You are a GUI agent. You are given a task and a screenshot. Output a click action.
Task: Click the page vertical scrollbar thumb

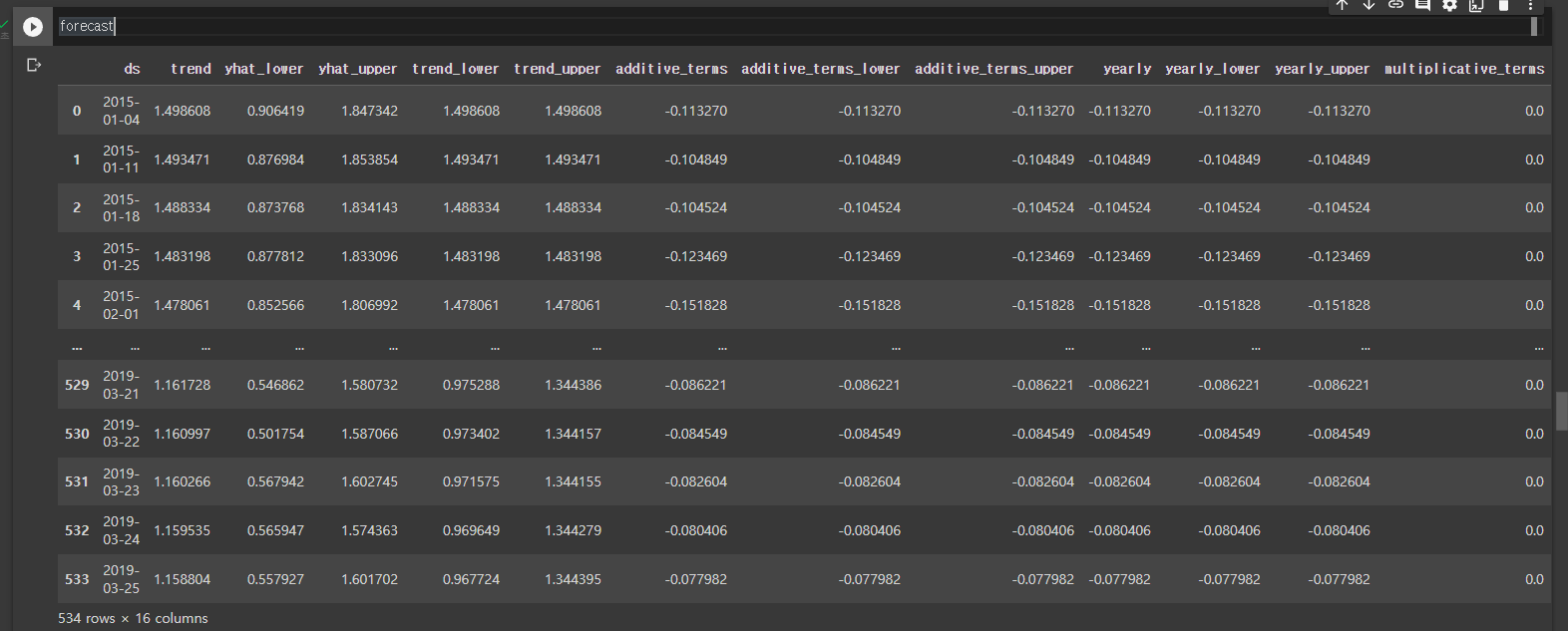tap(1561, 411)
